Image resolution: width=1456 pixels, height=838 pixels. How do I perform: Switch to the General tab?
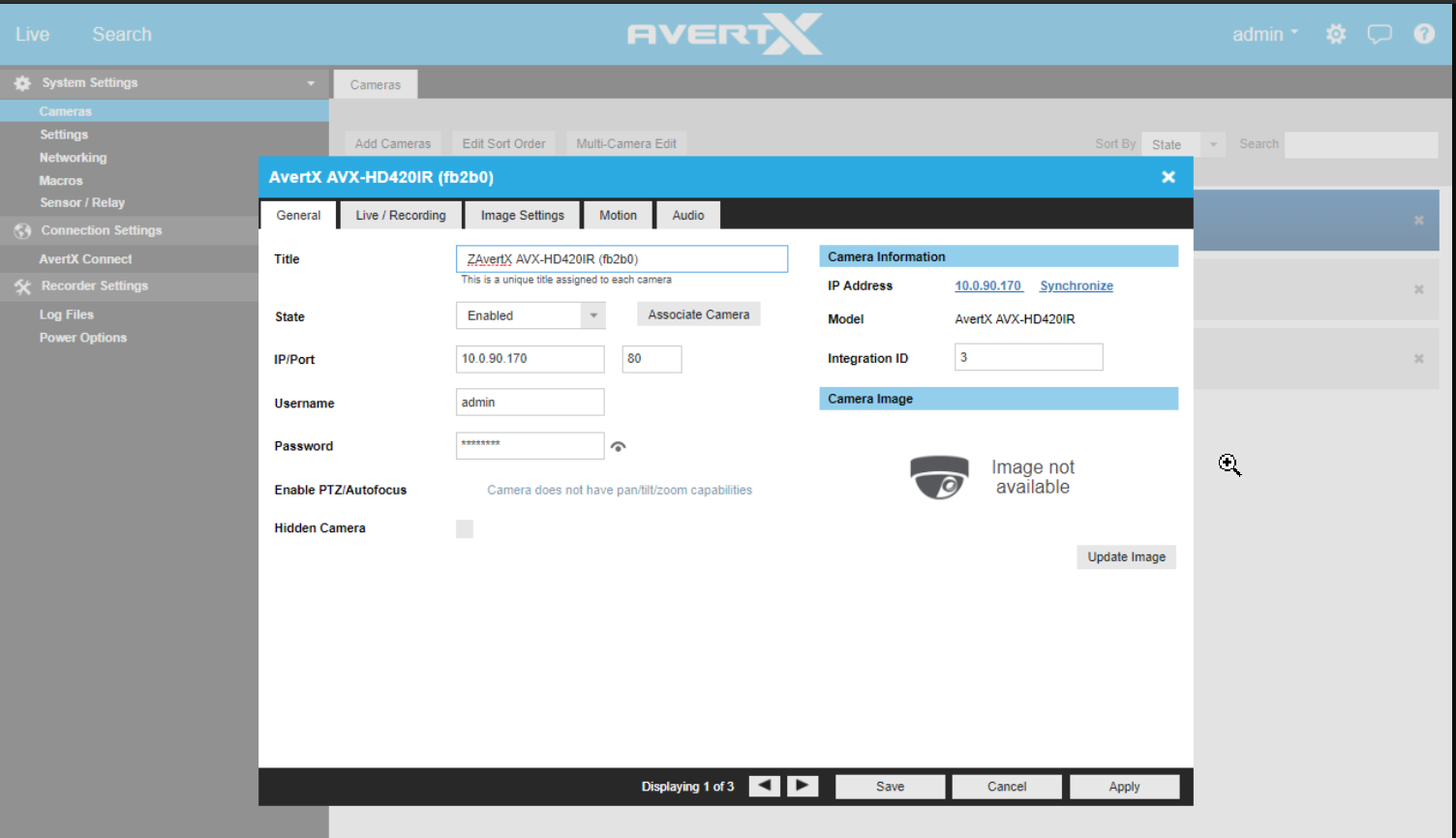[x=298, y=215]
